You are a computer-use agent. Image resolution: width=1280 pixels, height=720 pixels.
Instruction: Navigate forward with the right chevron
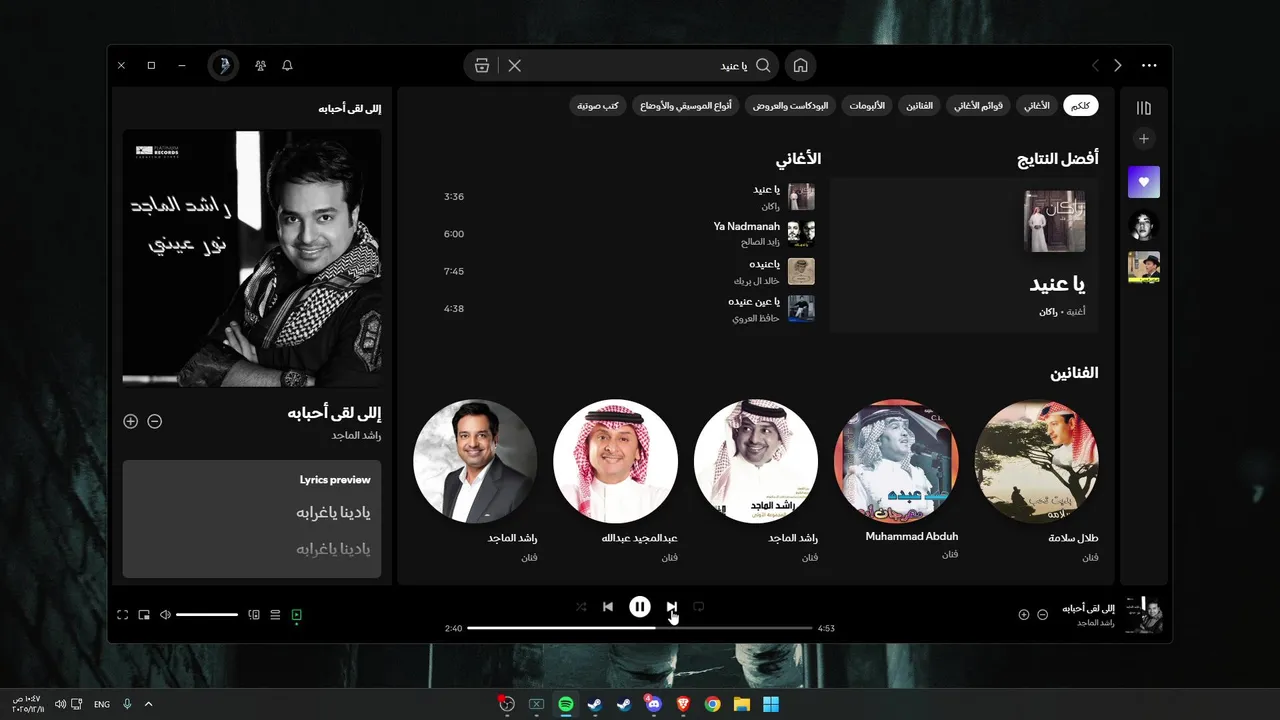point(1117,66)
